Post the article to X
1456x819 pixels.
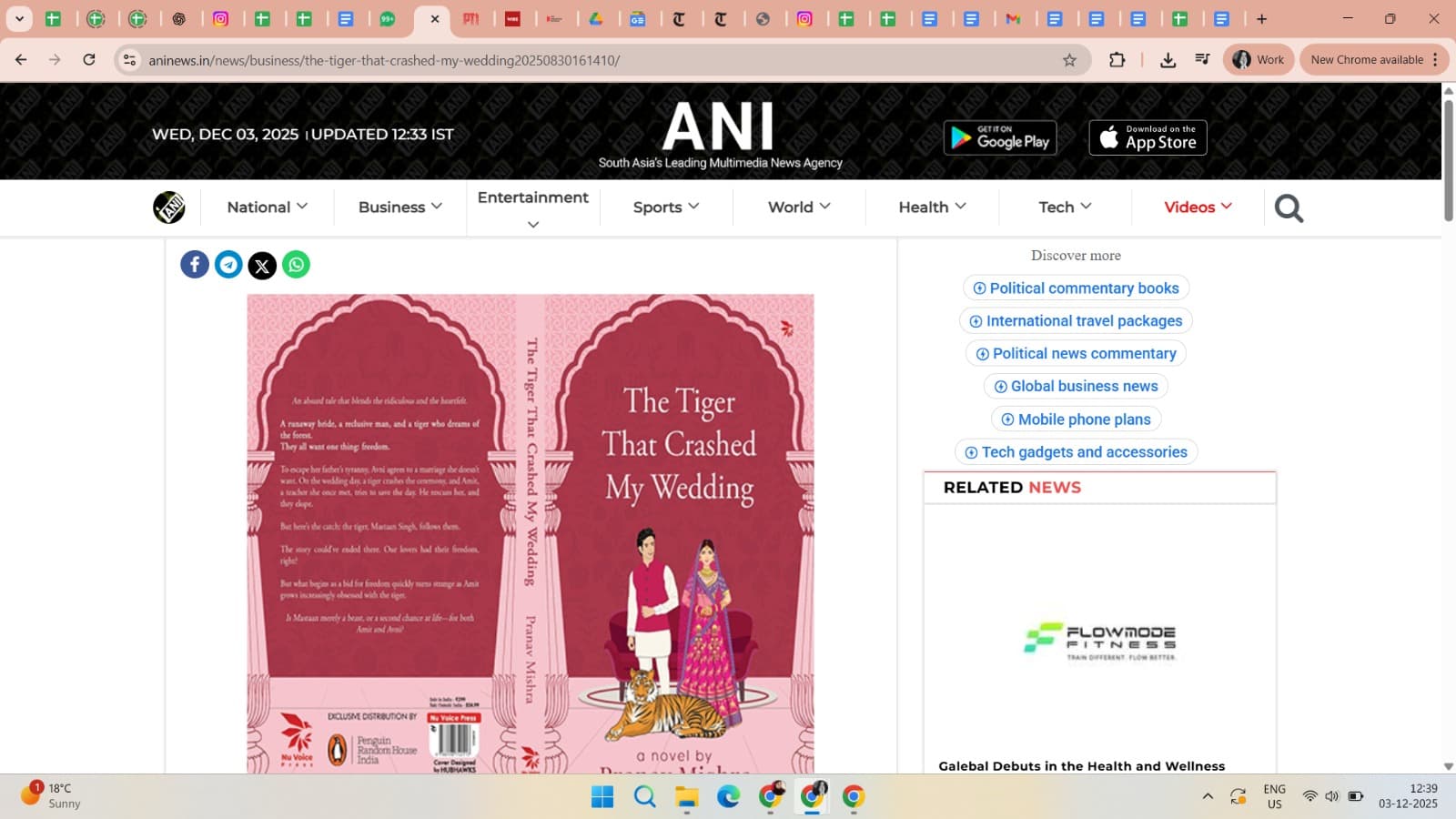[262, 265]
